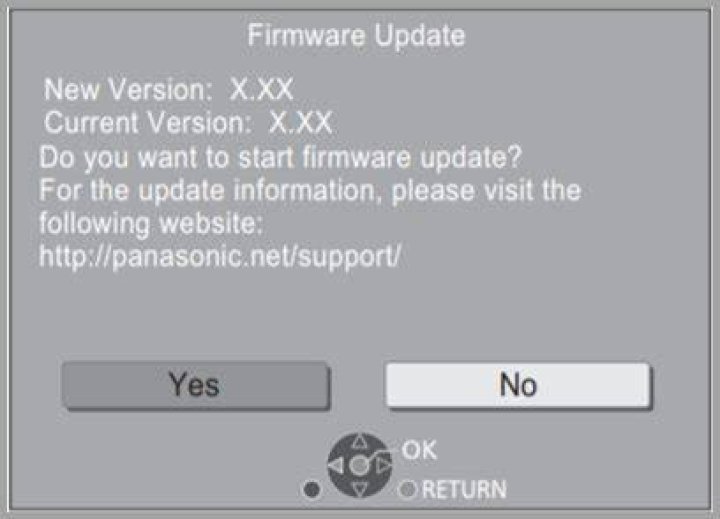
Task: Click the down arrow on the D-pad
Action: [360, 490]
